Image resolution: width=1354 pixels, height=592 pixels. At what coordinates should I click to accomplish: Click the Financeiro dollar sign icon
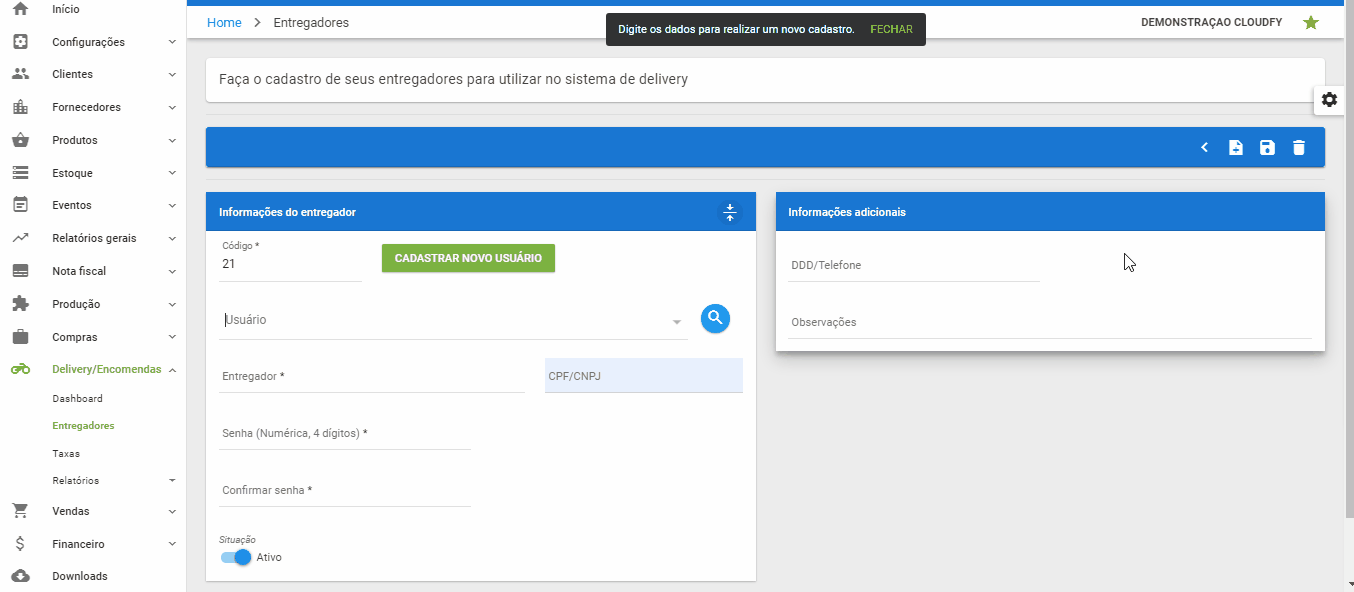20,543
